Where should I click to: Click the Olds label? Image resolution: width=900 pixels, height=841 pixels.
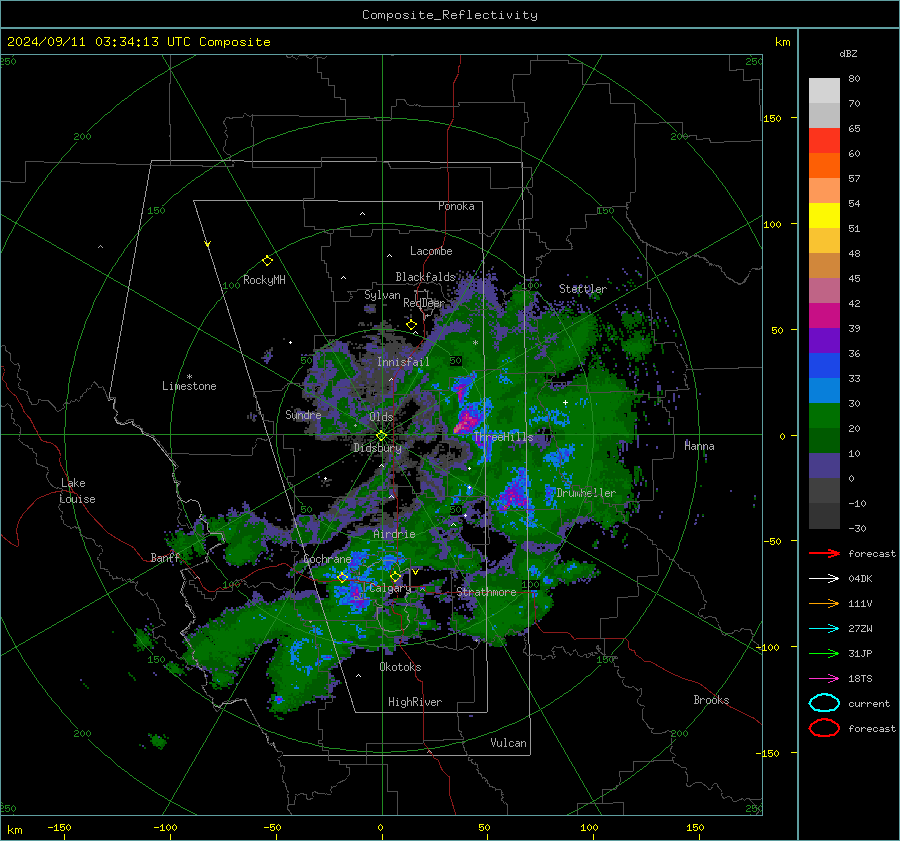[x=381, y=417]
